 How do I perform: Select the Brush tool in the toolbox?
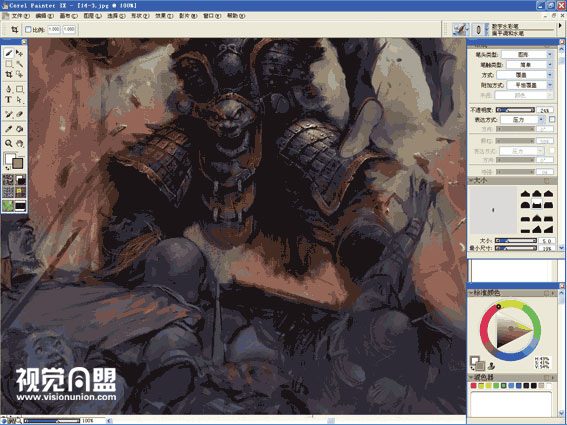click(x=9, y=54)
